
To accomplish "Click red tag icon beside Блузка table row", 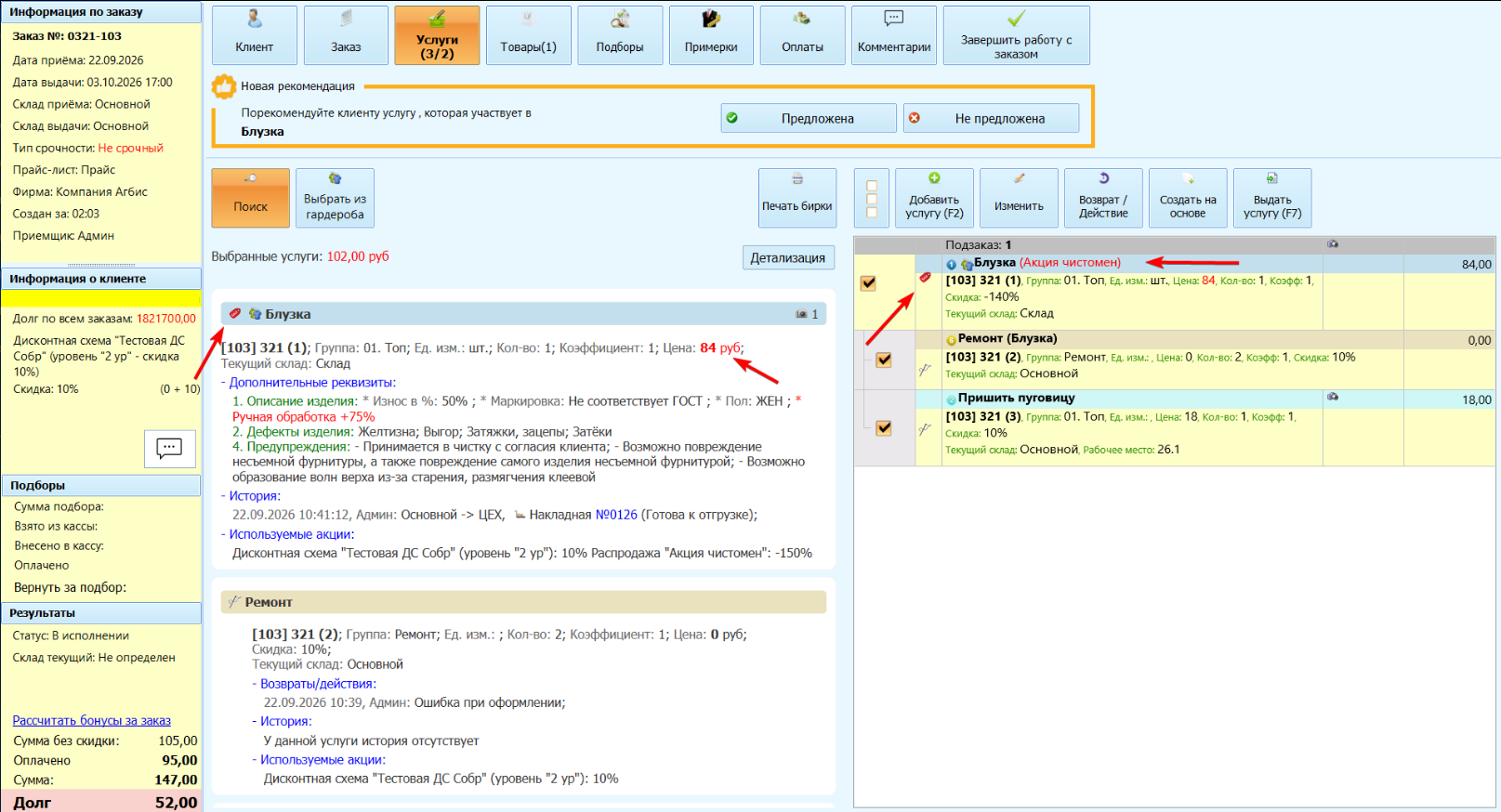I will 925,278.
